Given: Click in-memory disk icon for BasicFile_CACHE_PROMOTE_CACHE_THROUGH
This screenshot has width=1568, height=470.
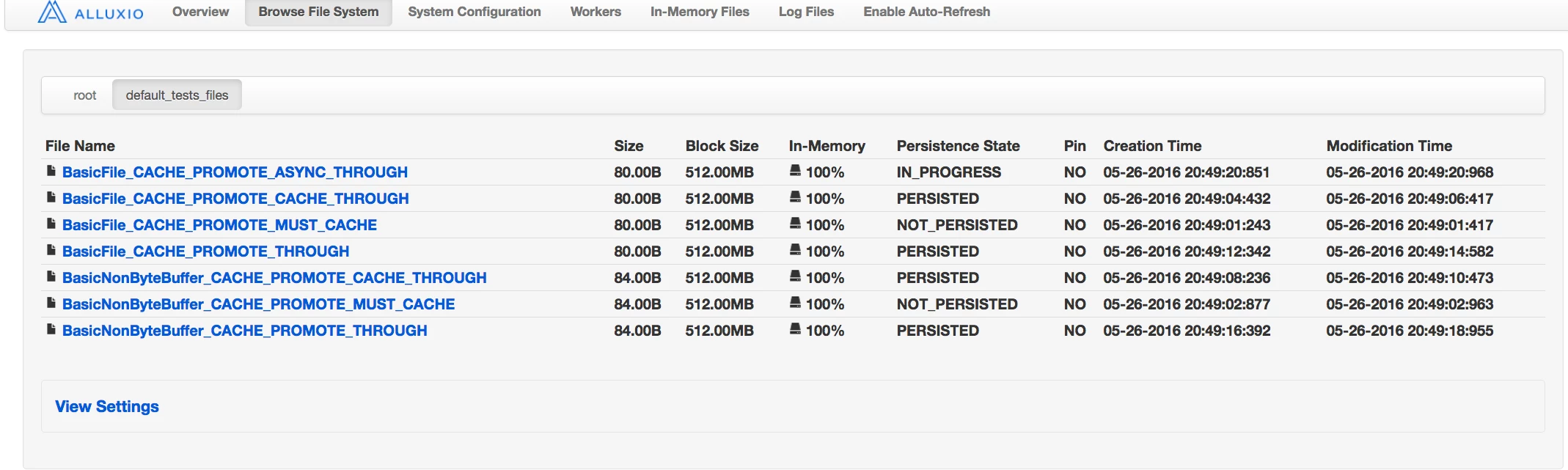Looking at the screenshot, I should pos(795,197).
